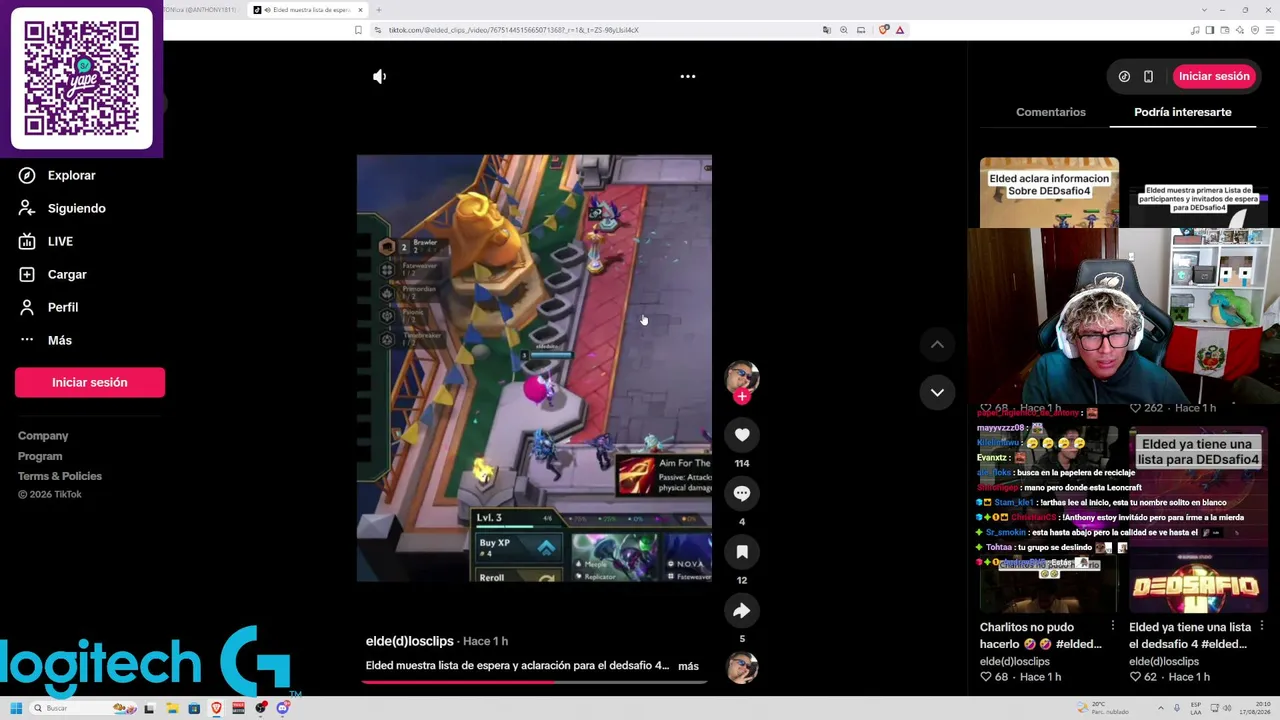
Task: Click the Brave Shields icon
Action: [883, 30]
